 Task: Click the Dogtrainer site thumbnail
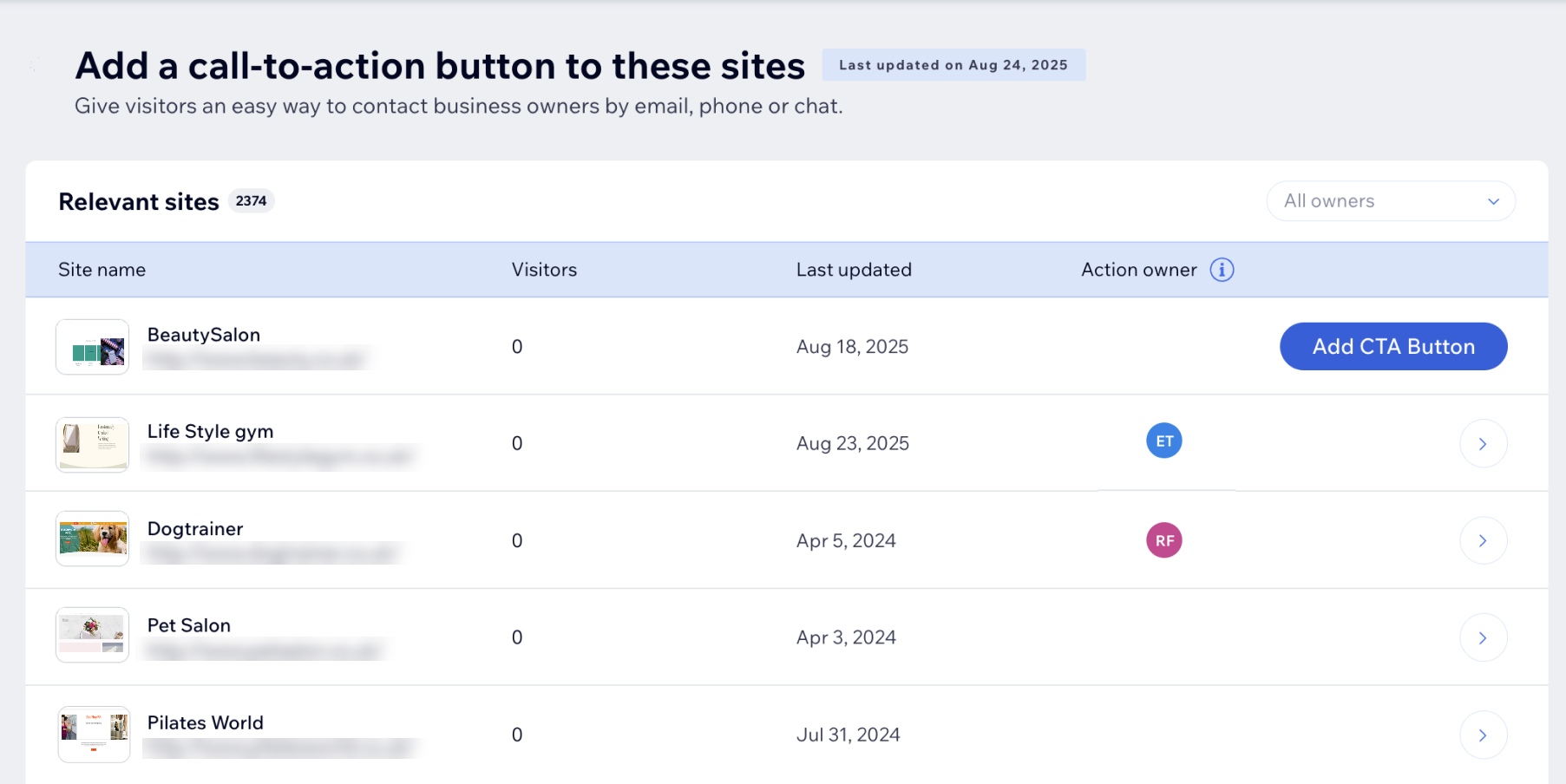(x=93, y=539)
